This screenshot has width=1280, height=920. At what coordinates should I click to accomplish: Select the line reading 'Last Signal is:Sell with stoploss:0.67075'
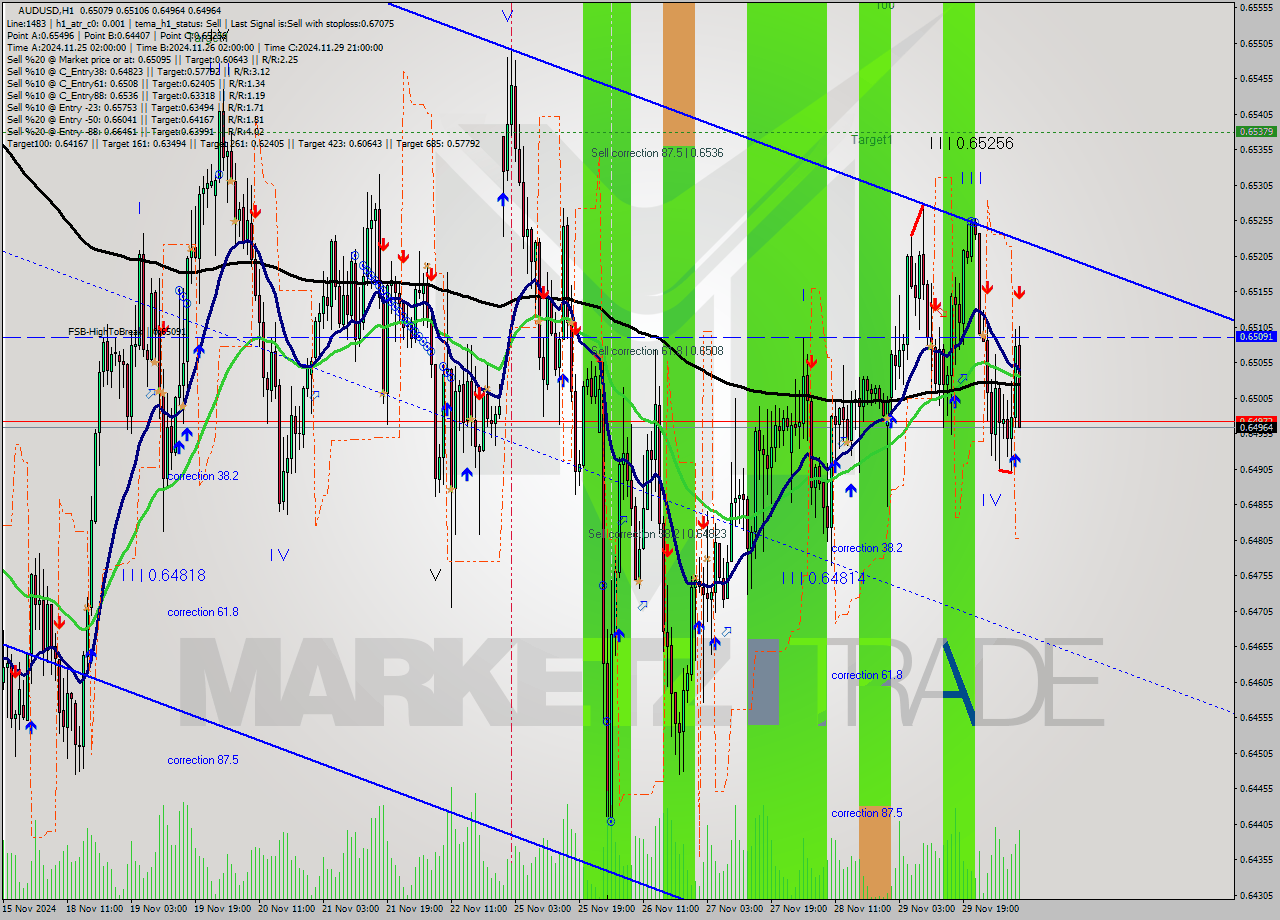tap(311, 23)
